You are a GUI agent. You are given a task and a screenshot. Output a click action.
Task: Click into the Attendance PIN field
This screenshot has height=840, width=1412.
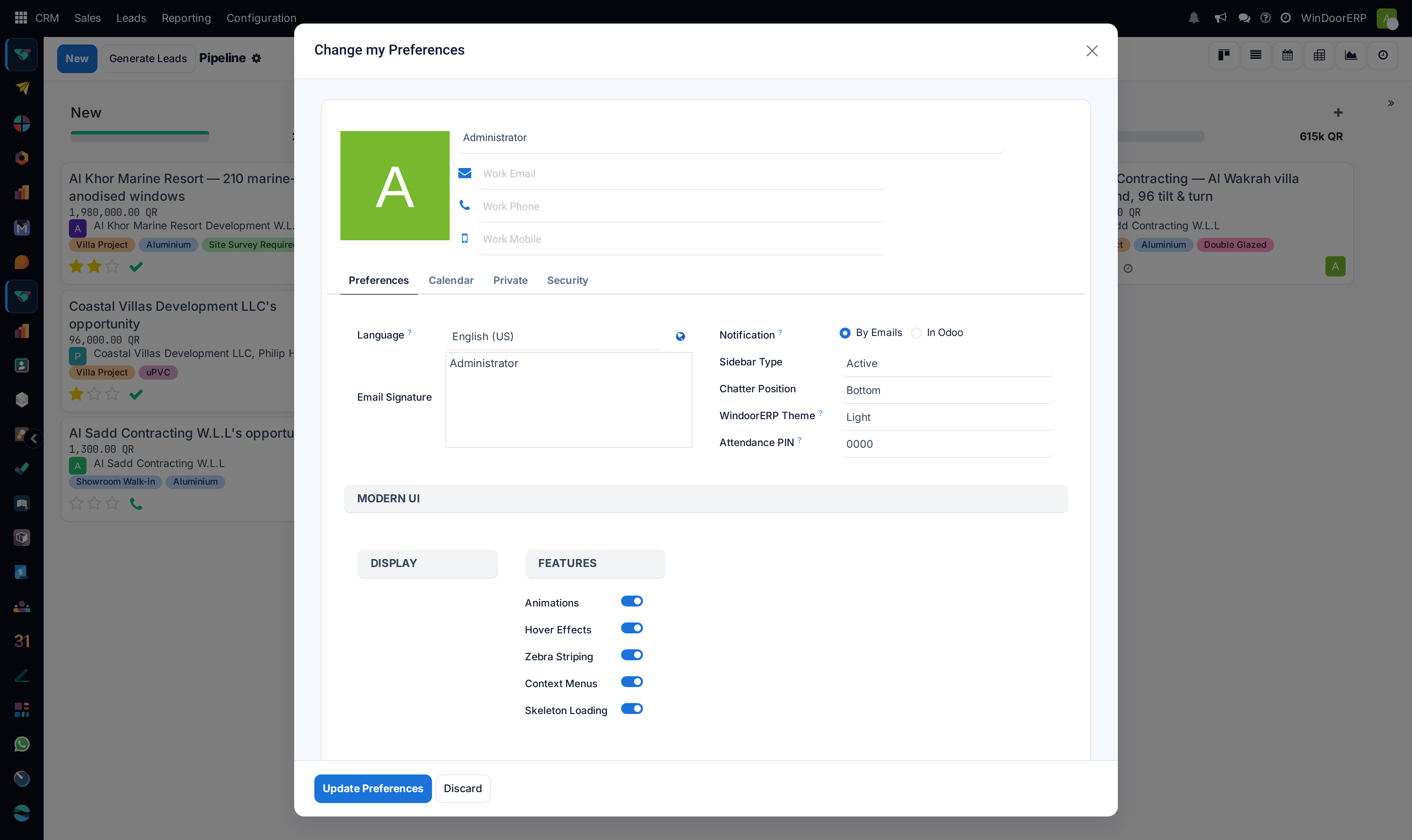point(946,444)
